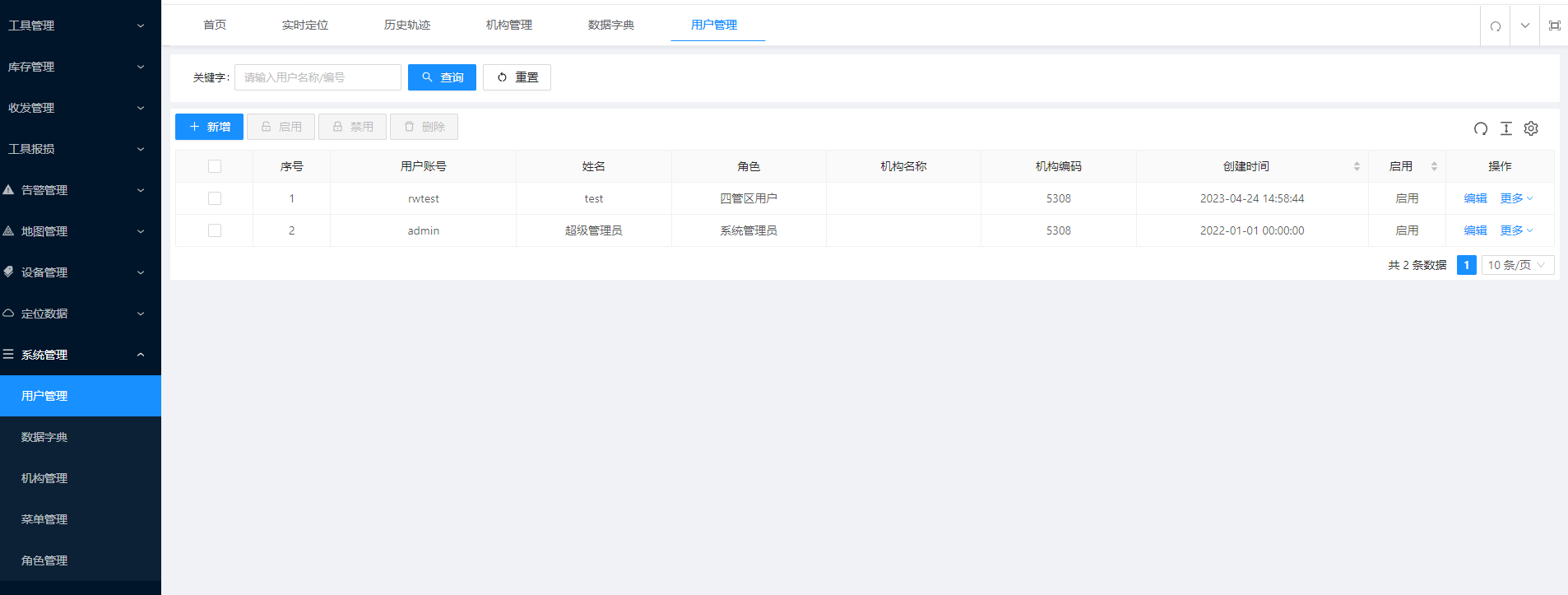1568x595 pixels.
Task: Switch to the 首页 tab
Action: click(x=215, y=25)
